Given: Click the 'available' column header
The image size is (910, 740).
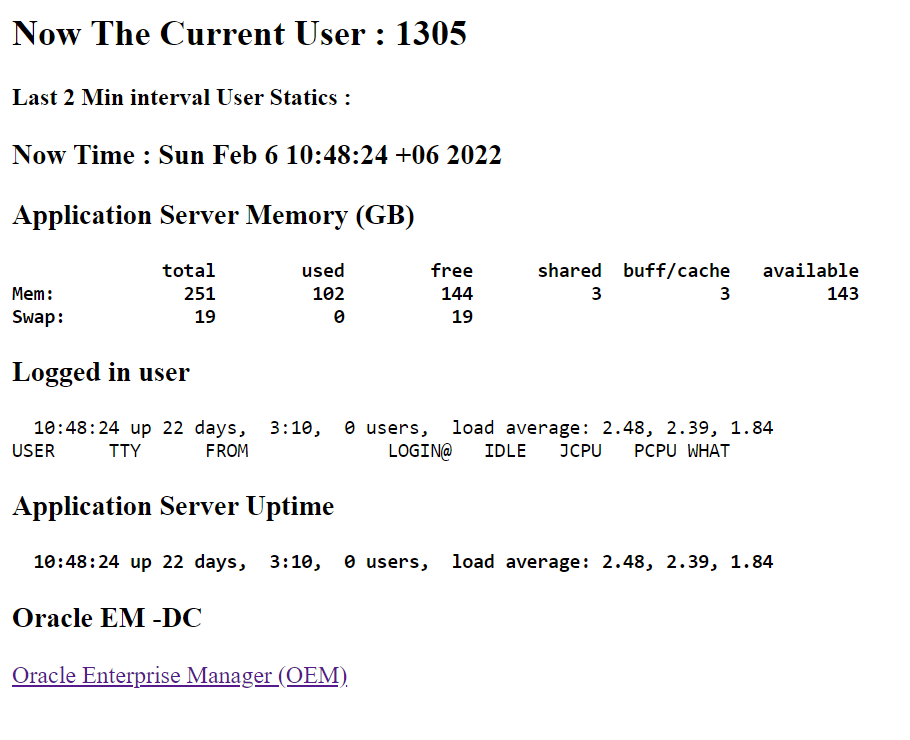Looking at the screenshot, I should [x=811, y=271].
